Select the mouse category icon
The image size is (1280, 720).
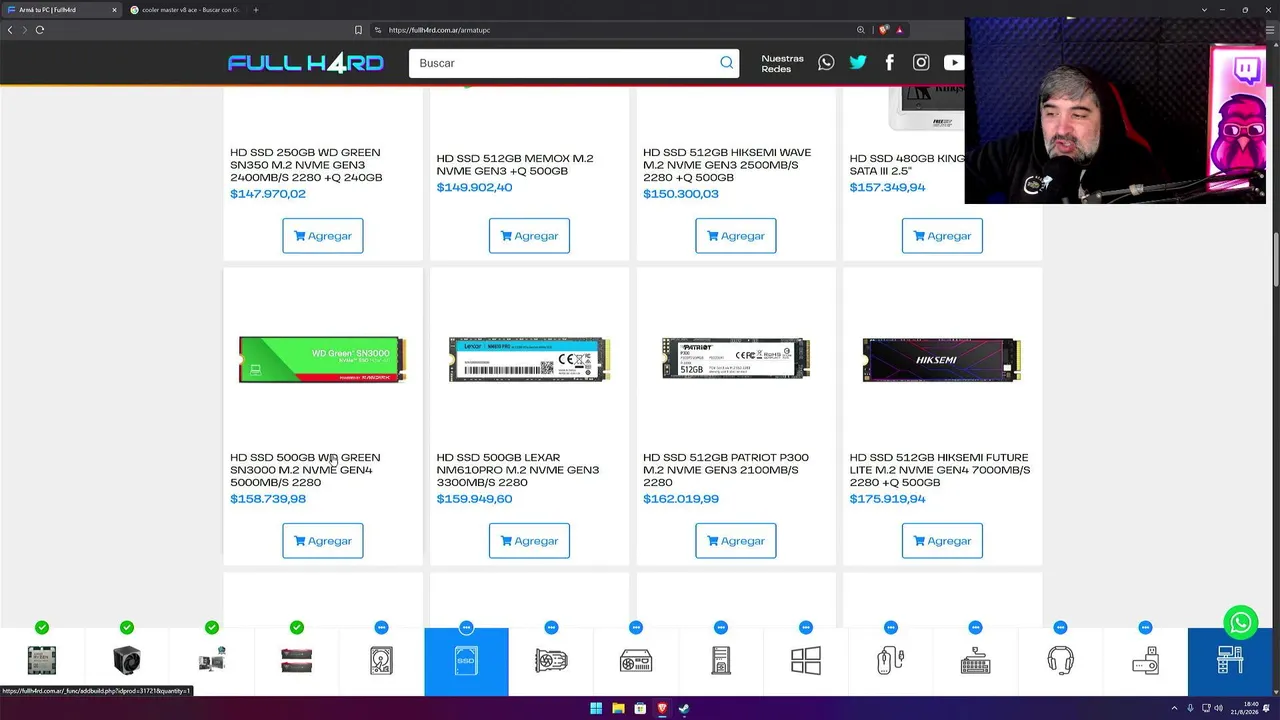pos(891,660)
